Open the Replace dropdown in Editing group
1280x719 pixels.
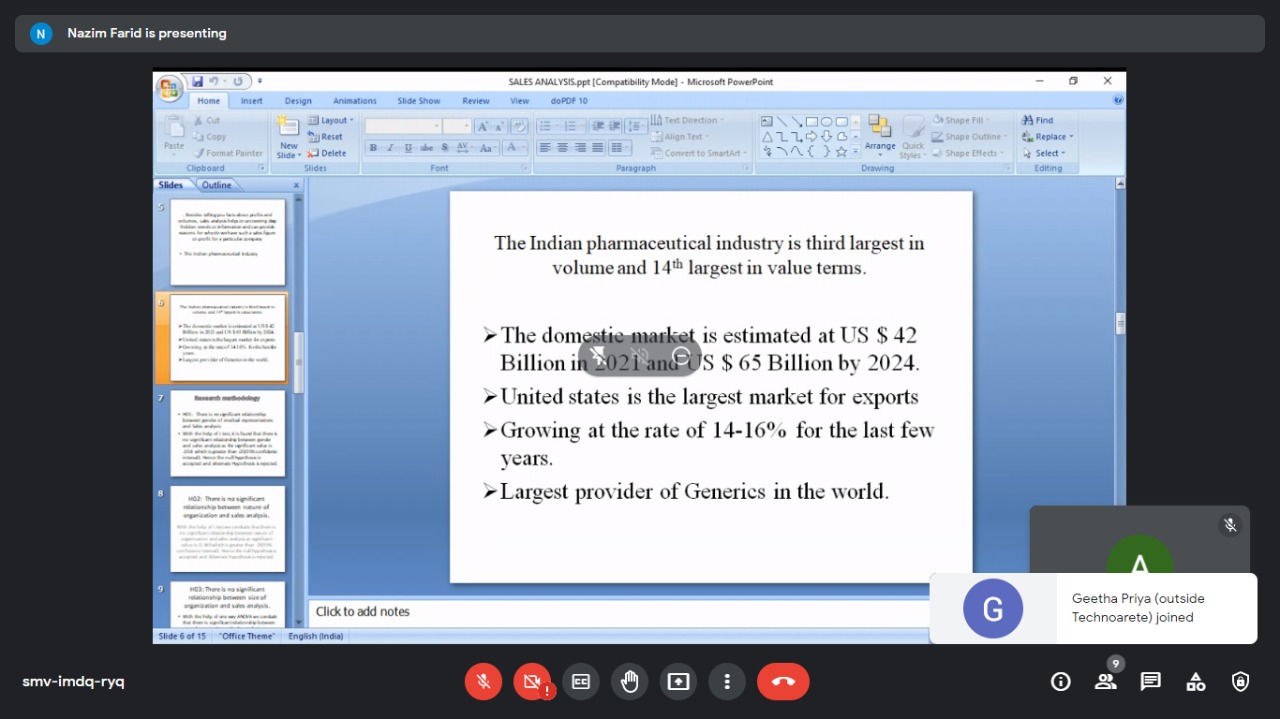tap(1048, 137)
